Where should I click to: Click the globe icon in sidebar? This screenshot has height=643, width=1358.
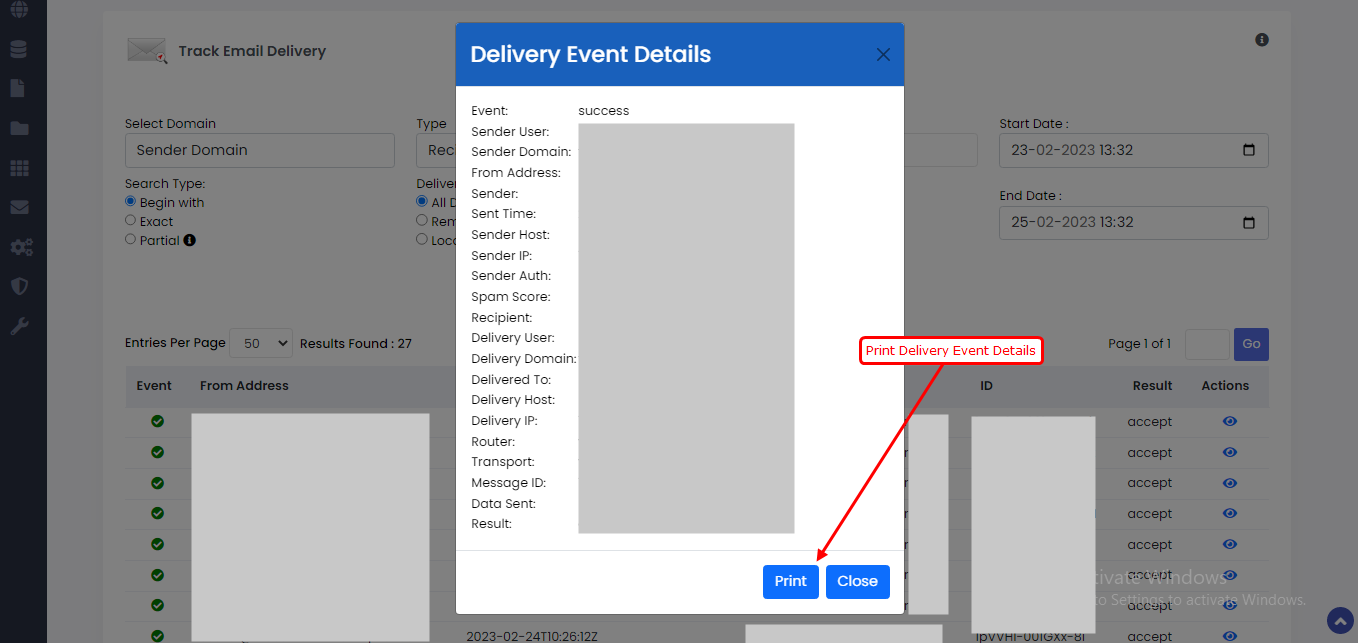click(x=19, y=10)
